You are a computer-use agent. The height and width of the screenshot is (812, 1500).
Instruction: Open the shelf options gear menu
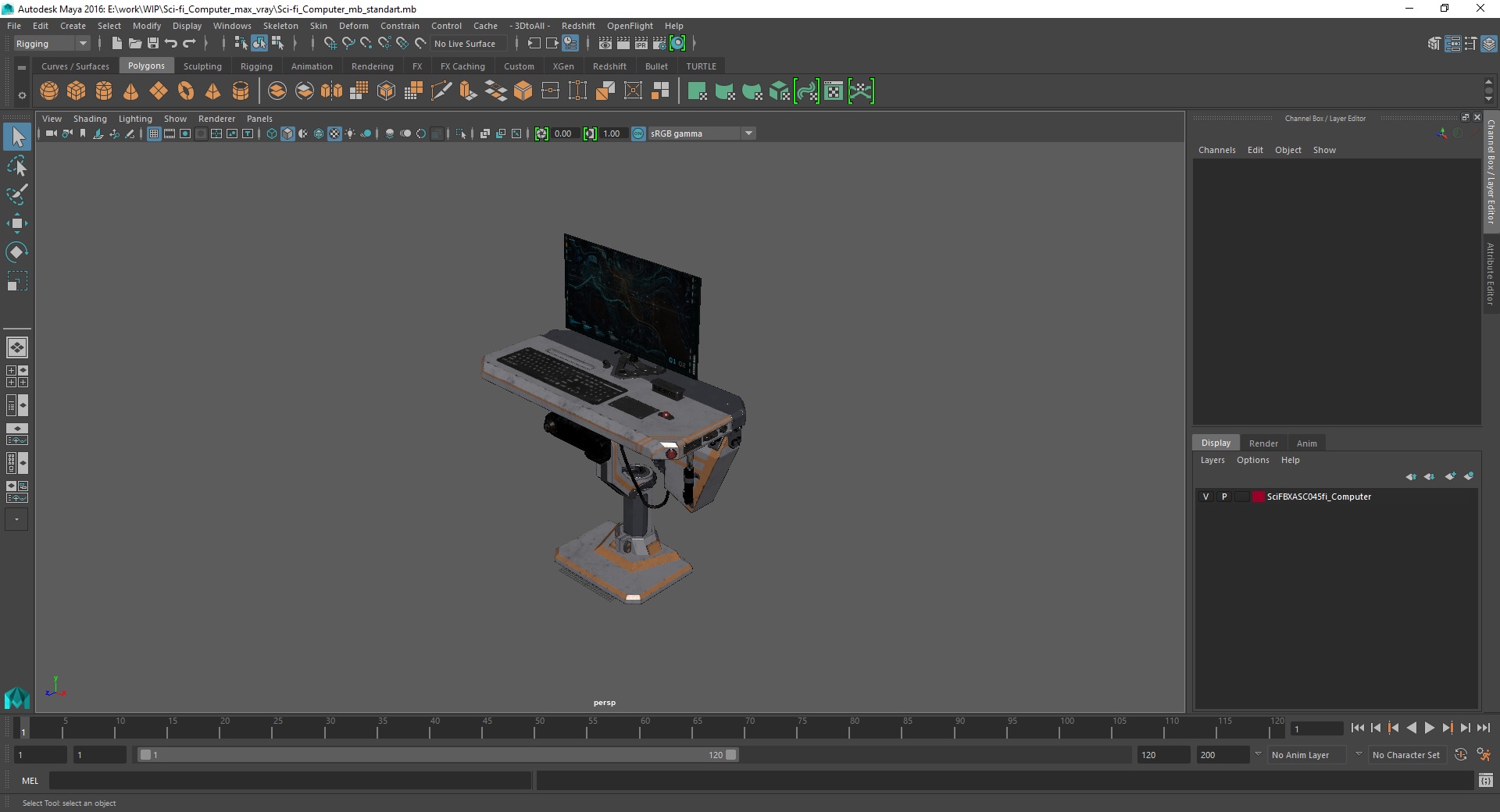(22, 96)
